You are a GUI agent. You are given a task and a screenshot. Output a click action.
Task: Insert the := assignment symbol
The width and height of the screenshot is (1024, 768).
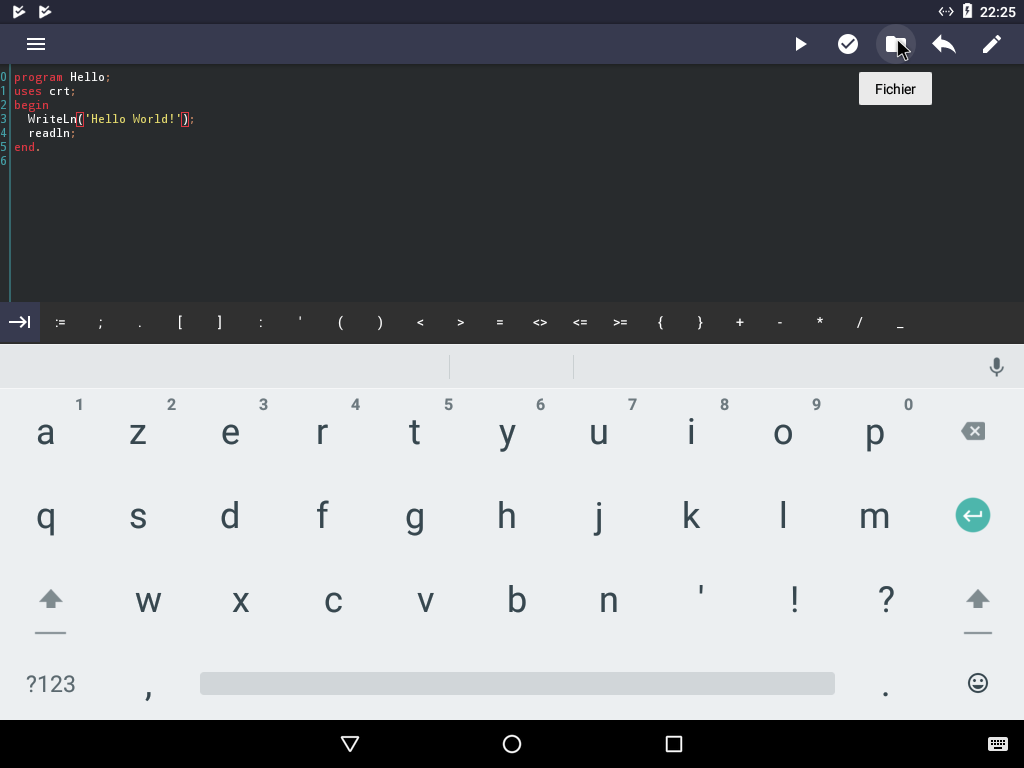(x=60, y=322)
